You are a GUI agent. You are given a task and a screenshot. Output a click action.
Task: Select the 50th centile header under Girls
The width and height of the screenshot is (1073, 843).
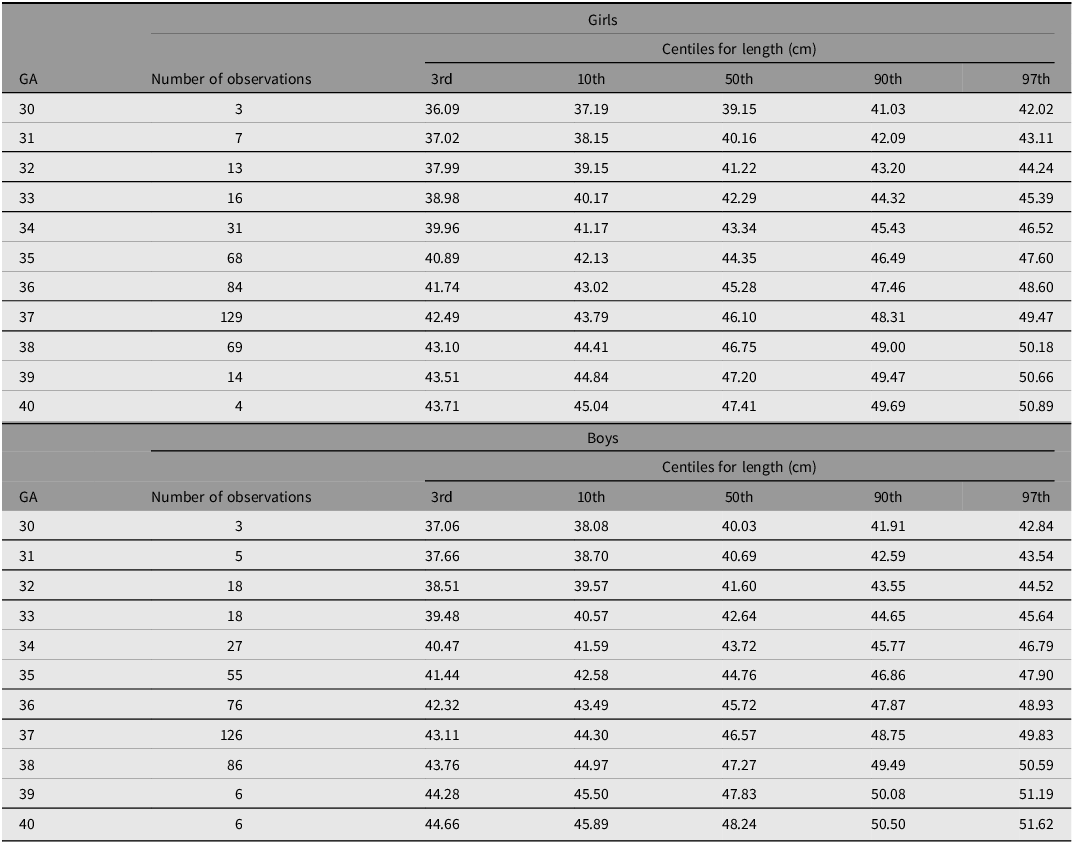tap(738, 79)
